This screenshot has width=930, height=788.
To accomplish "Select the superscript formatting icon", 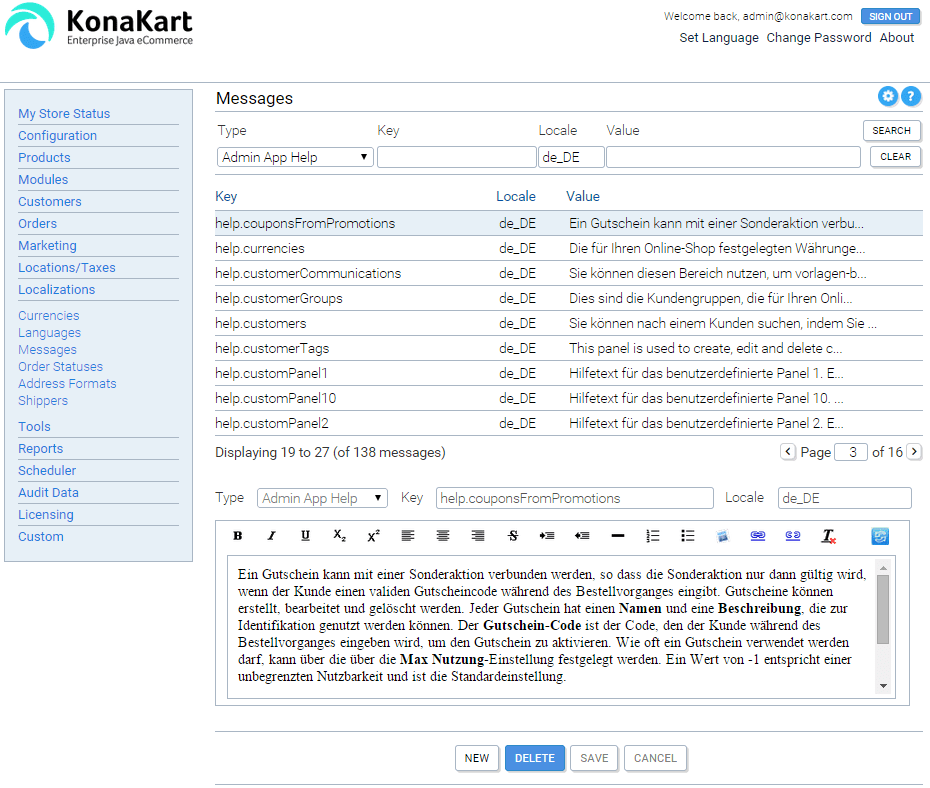I will pos(372,536).
